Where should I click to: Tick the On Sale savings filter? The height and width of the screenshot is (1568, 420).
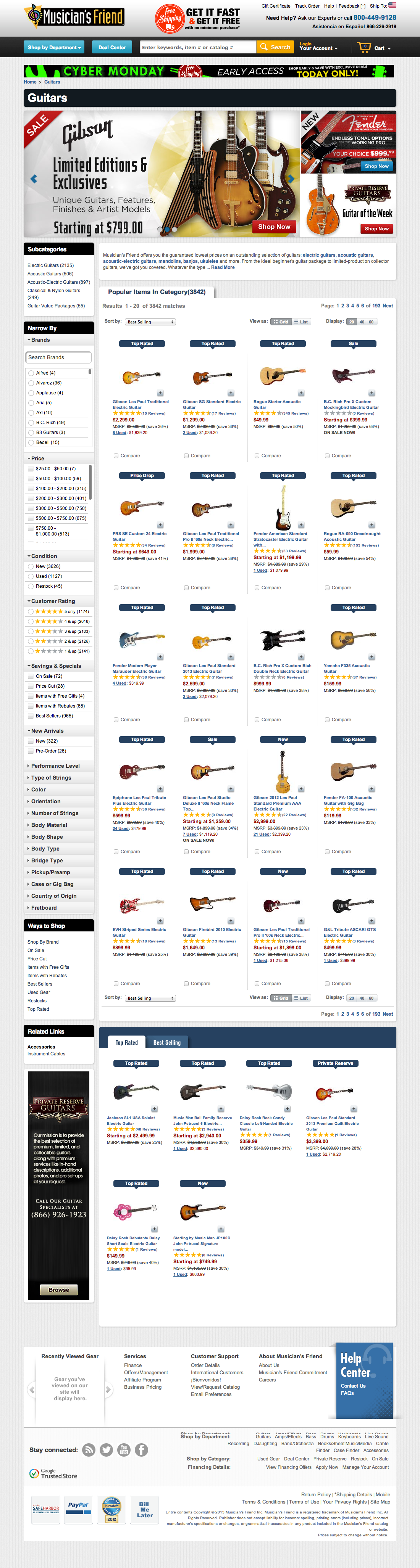[31, 675]
